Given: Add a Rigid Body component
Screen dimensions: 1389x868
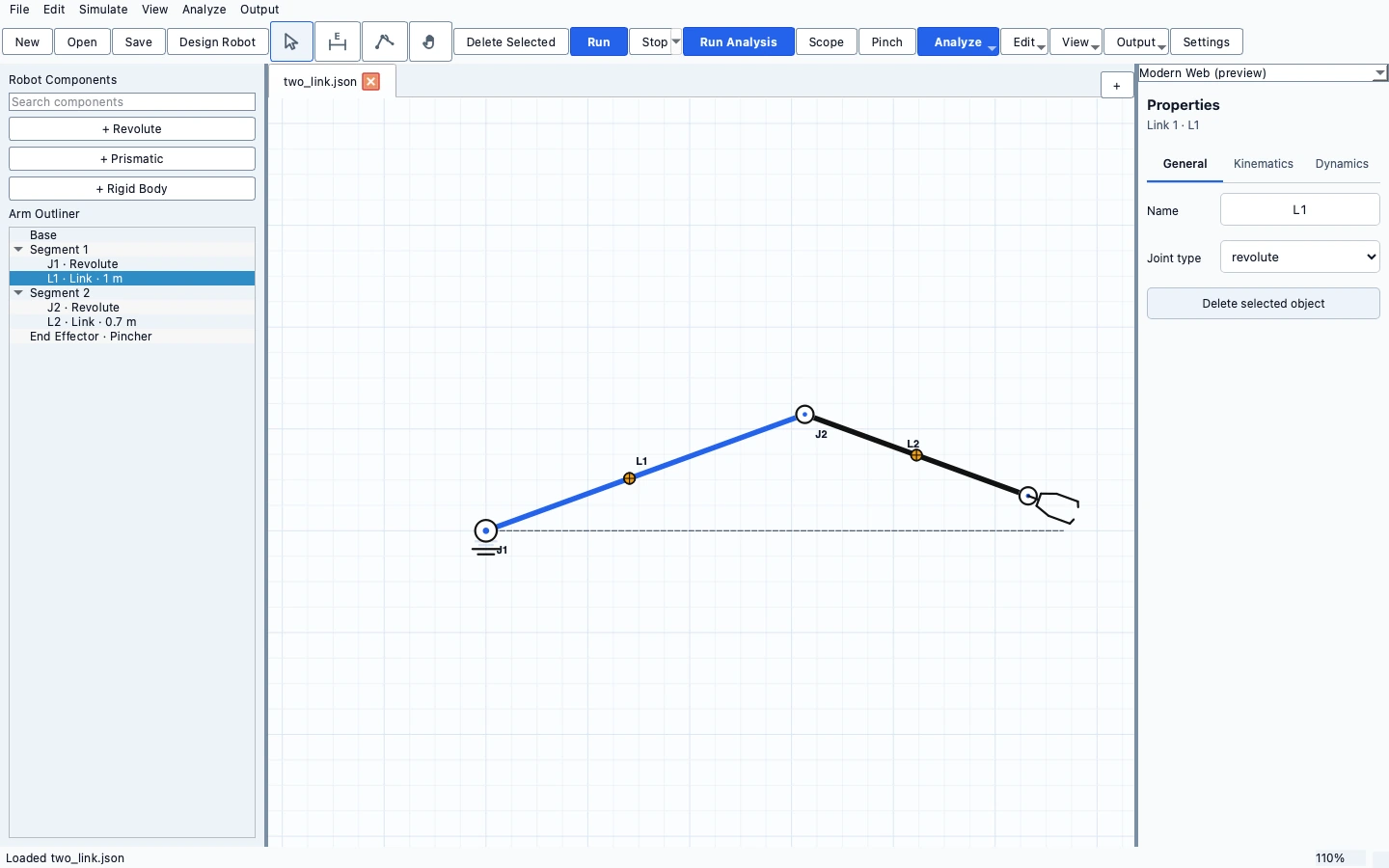Looking at the screenshot, I should point(132,189).
